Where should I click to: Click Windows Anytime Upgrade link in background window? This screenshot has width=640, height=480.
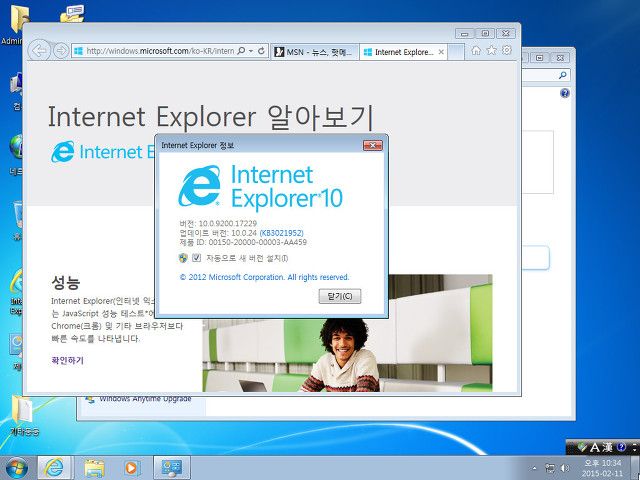pyautogui.click(x=145, y=399)
